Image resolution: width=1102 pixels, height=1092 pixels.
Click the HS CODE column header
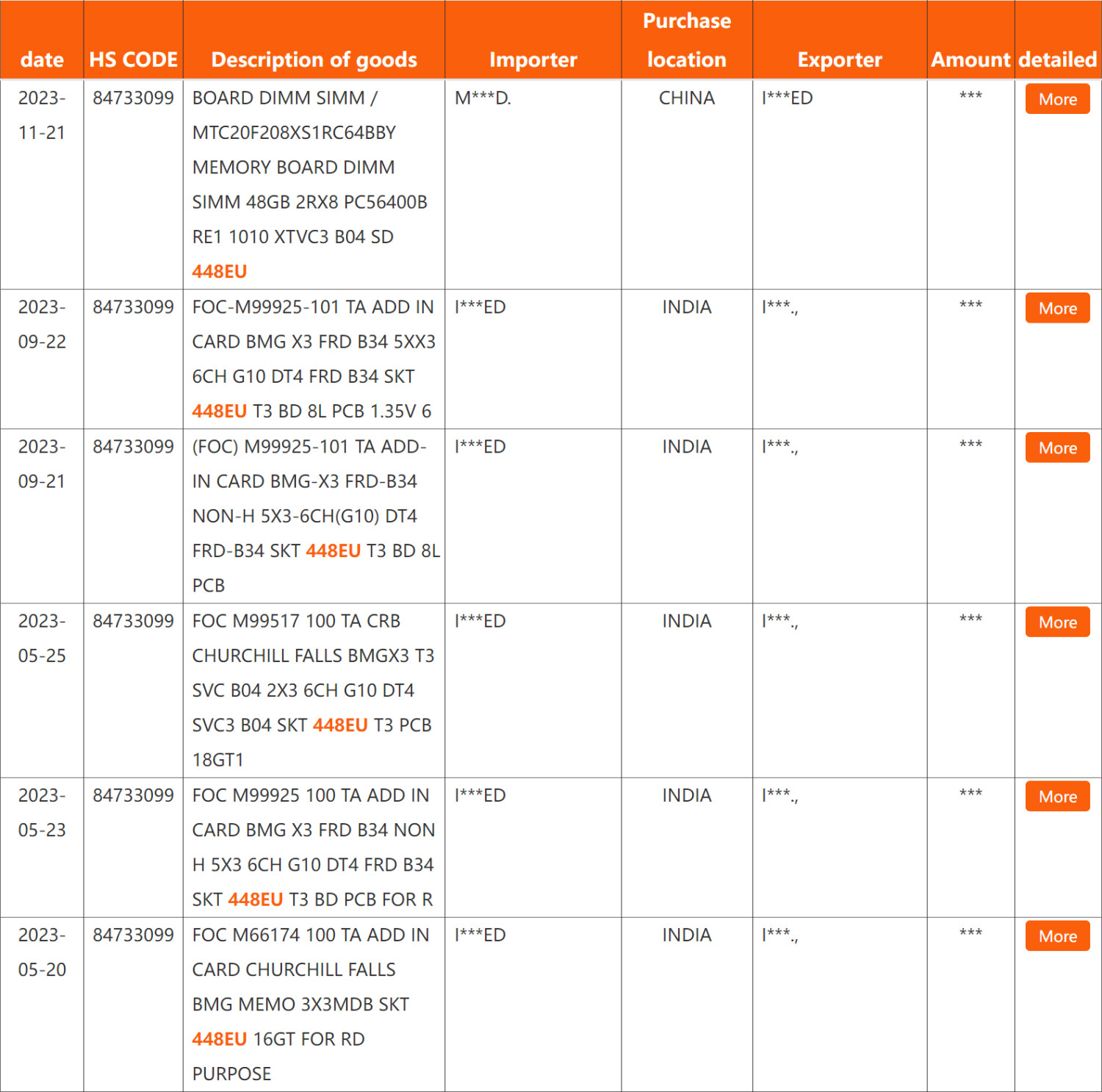pos(133,60)
